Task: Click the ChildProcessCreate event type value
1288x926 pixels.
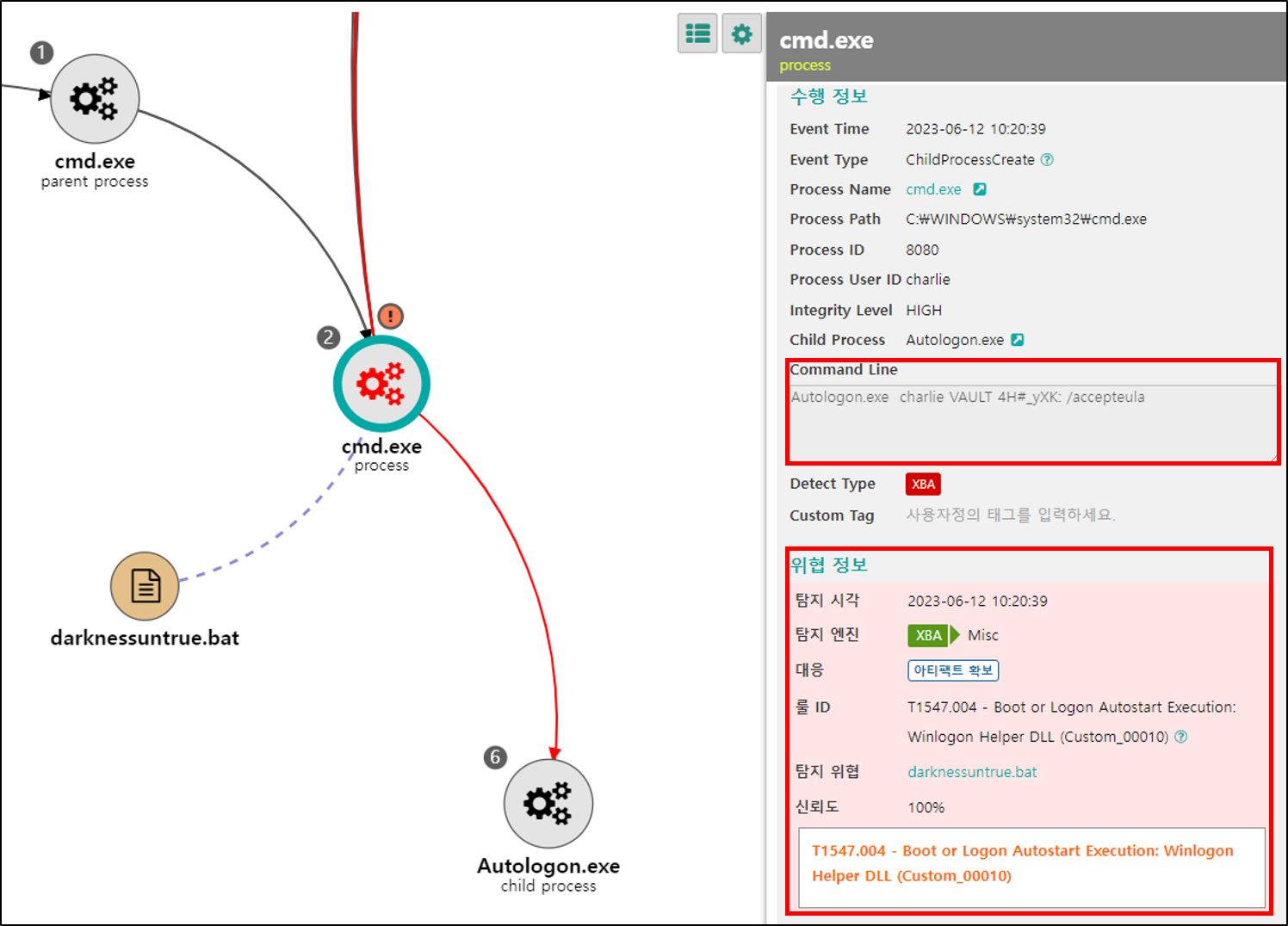Action: [970, 159]
